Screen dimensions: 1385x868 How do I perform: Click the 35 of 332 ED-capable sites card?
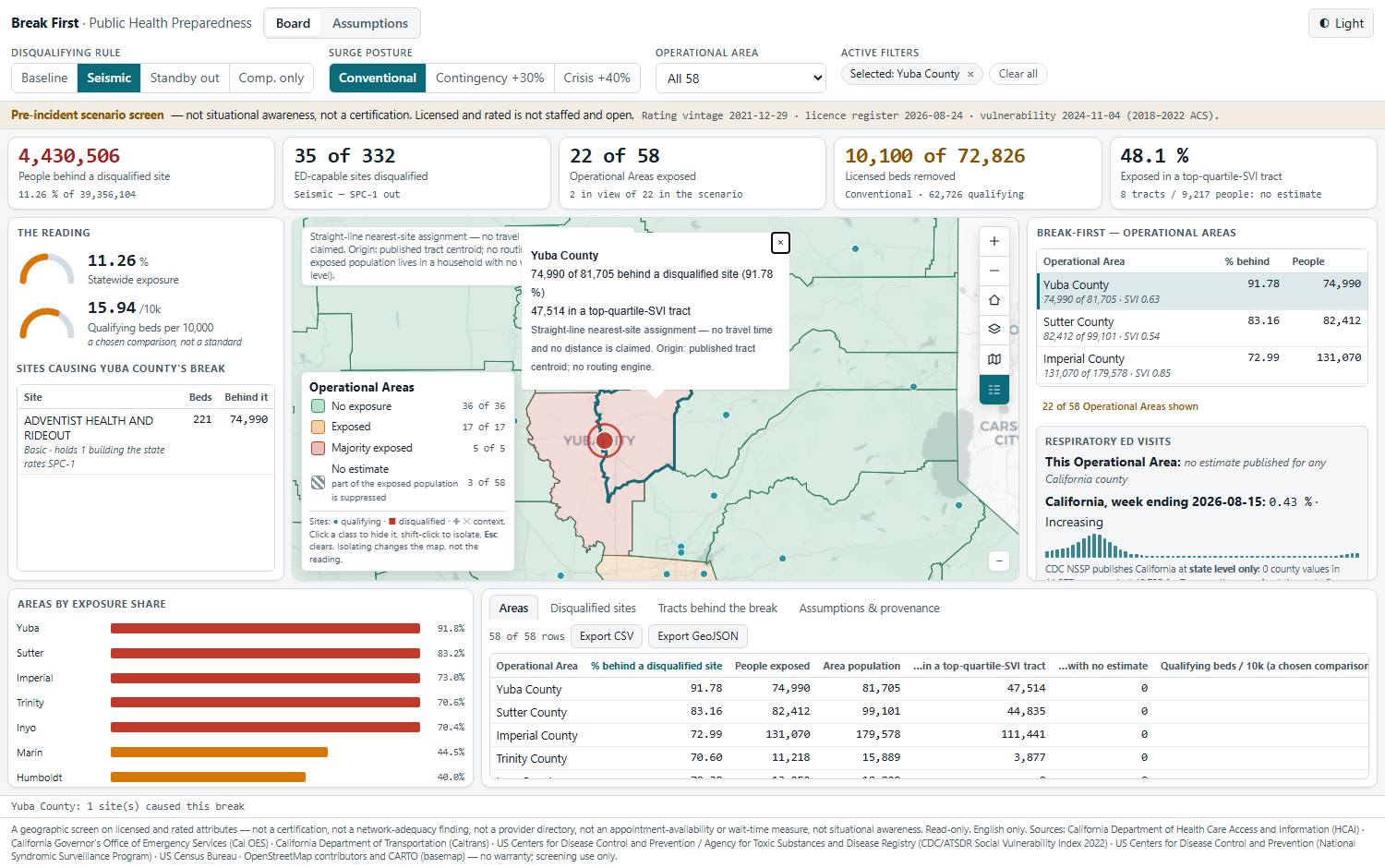pyautogui.click(x=417, y=174)
